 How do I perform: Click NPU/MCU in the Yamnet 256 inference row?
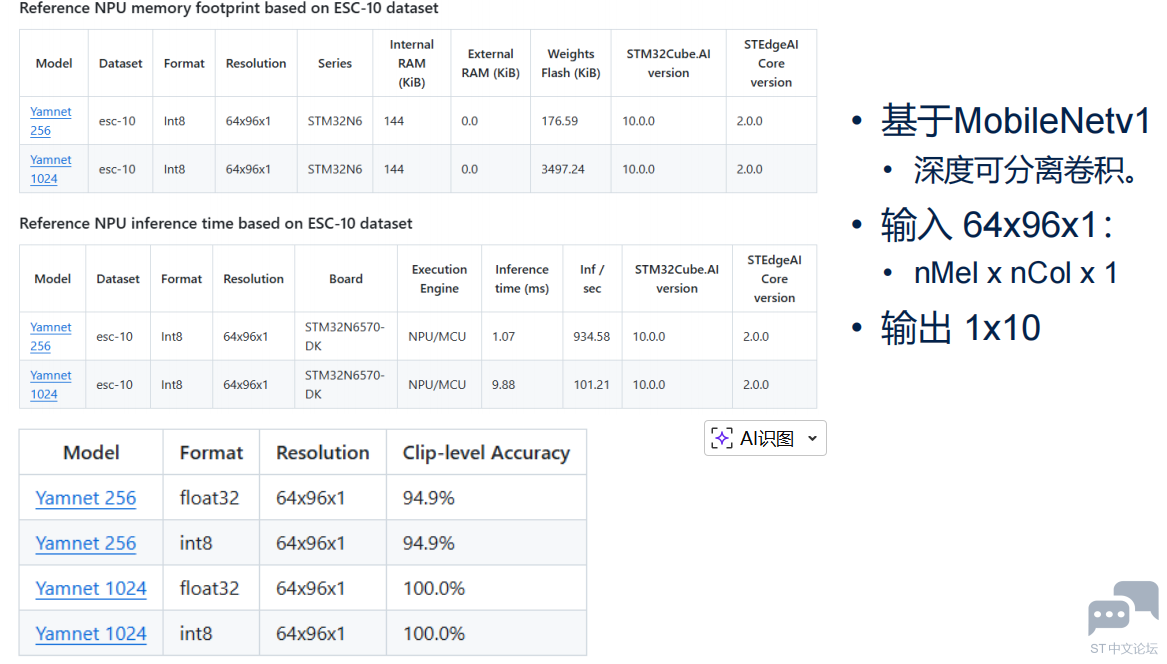click(x=437, y=336)
